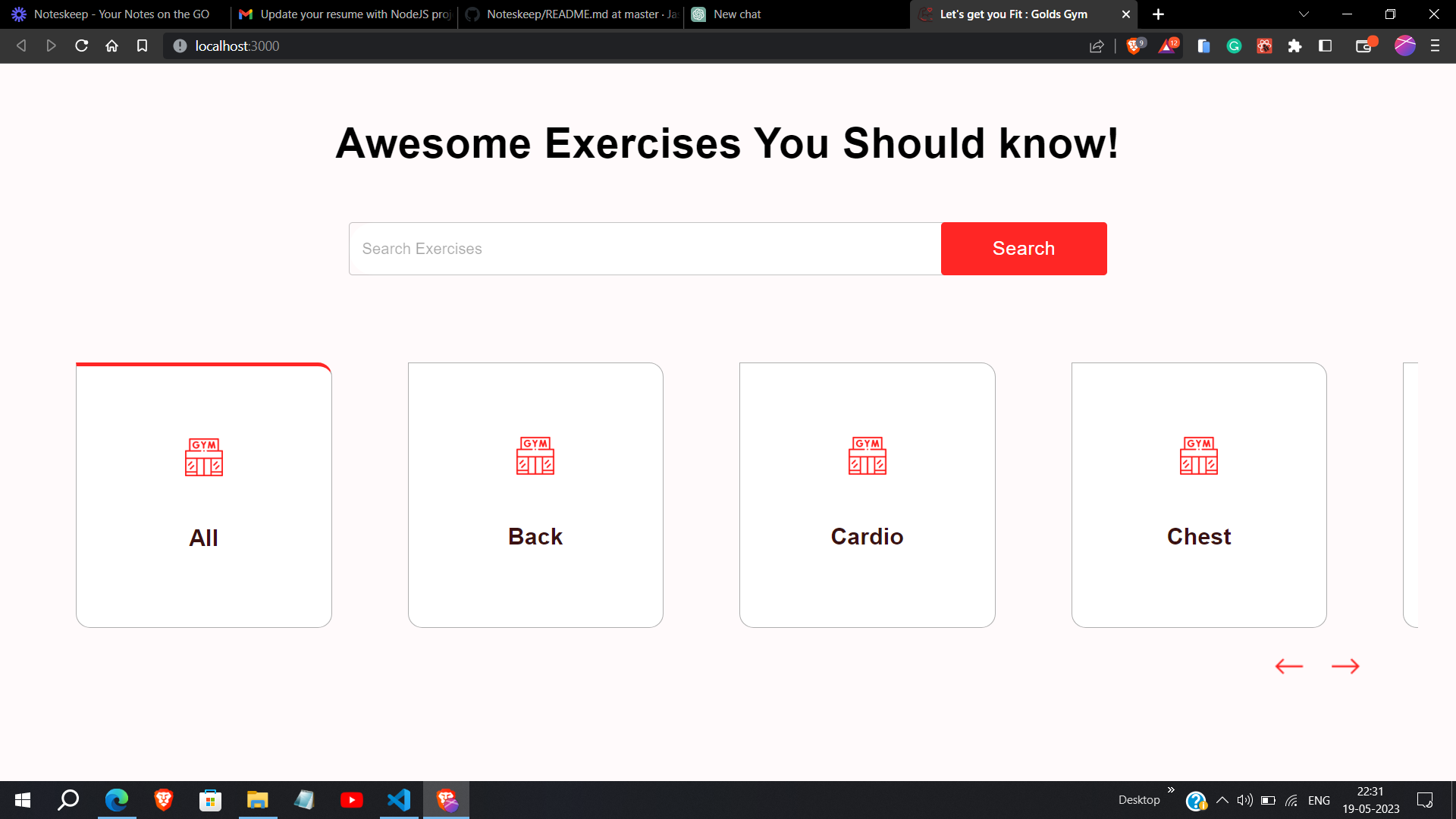Expand hidden taskbar items in system tray
The image size is (1456, 819).
tap(1221, 800)
